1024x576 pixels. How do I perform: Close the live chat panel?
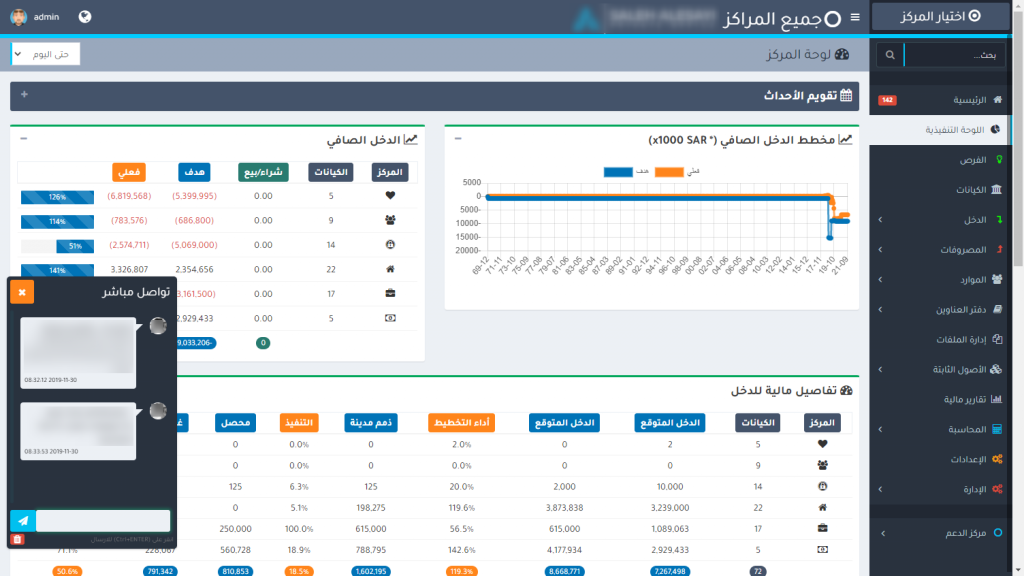pos(22,292)
